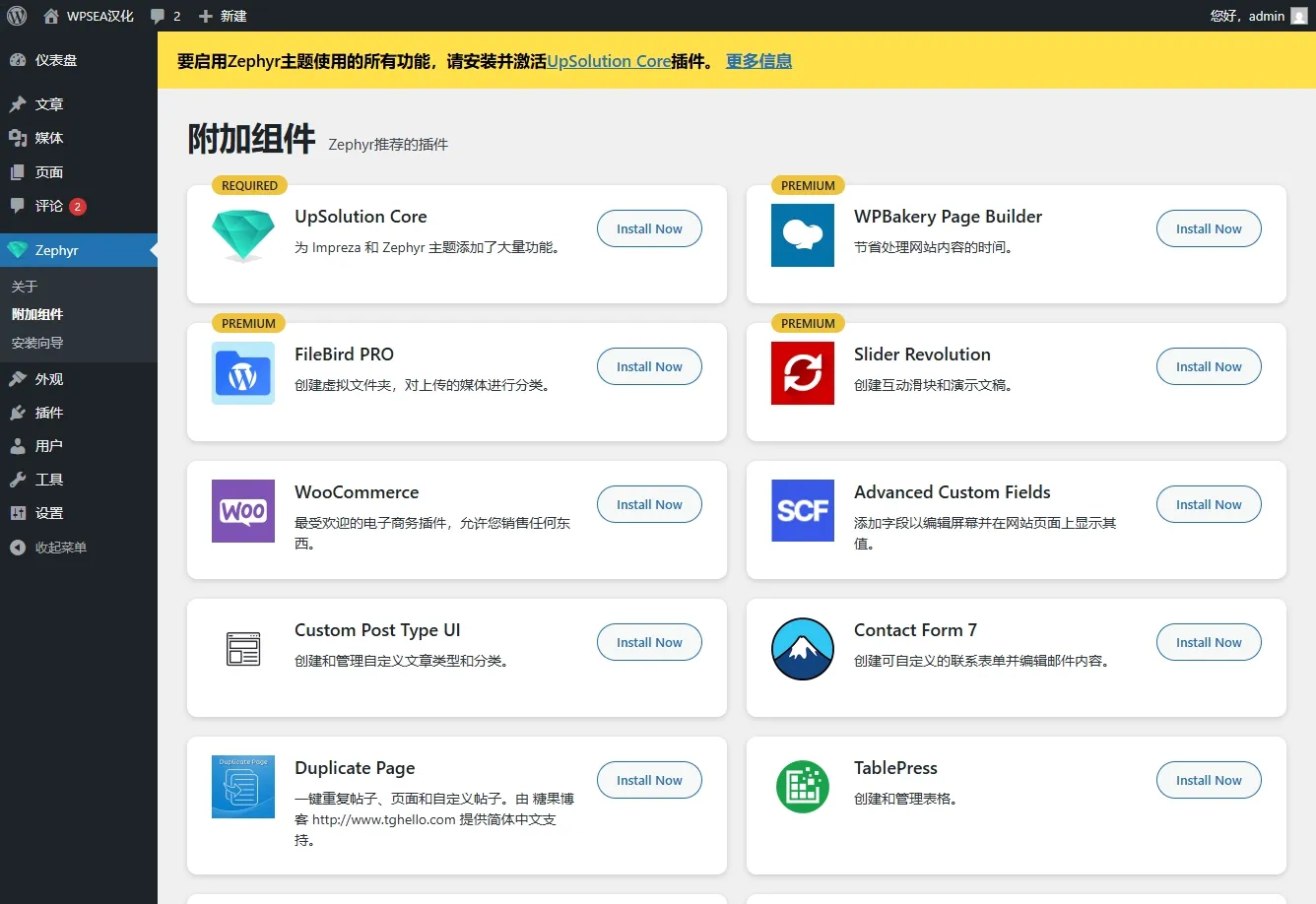Open the 关于 submenu item
This screenshot has height=904, width=1316.
pyautogui.click(x=25, y=287)
